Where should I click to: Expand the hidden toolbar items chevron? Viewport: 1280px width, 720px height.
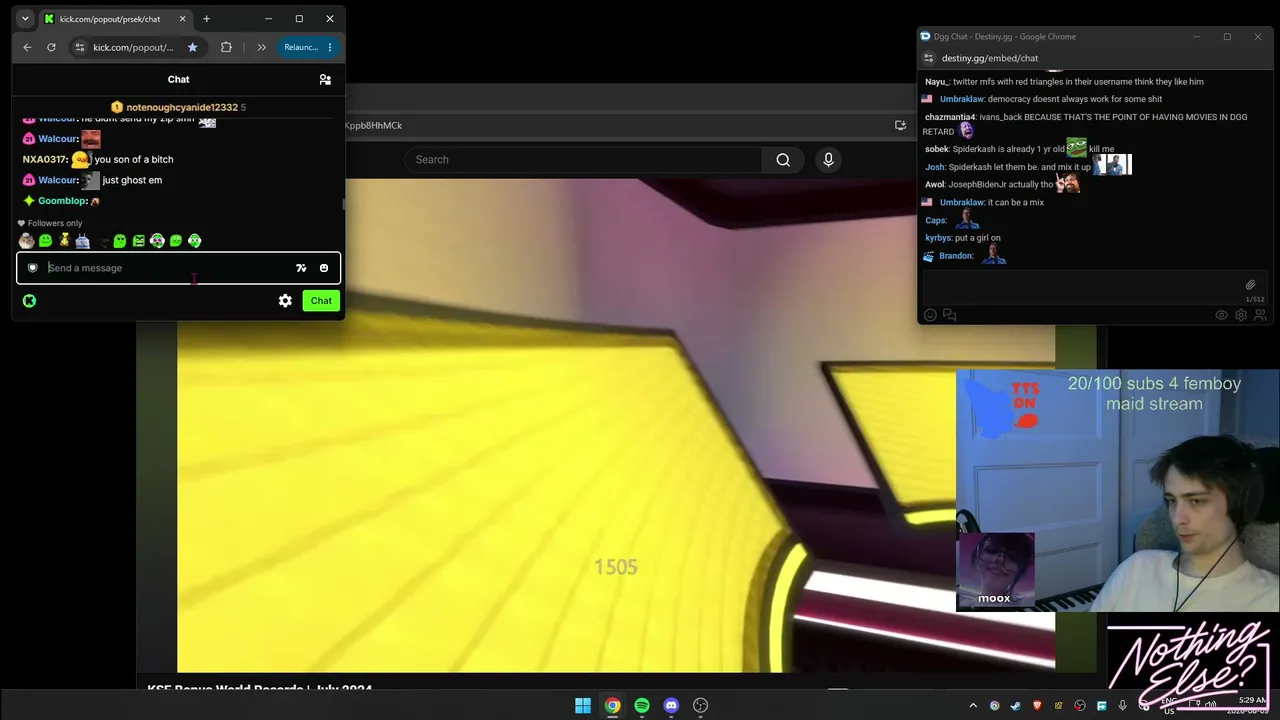261,47
